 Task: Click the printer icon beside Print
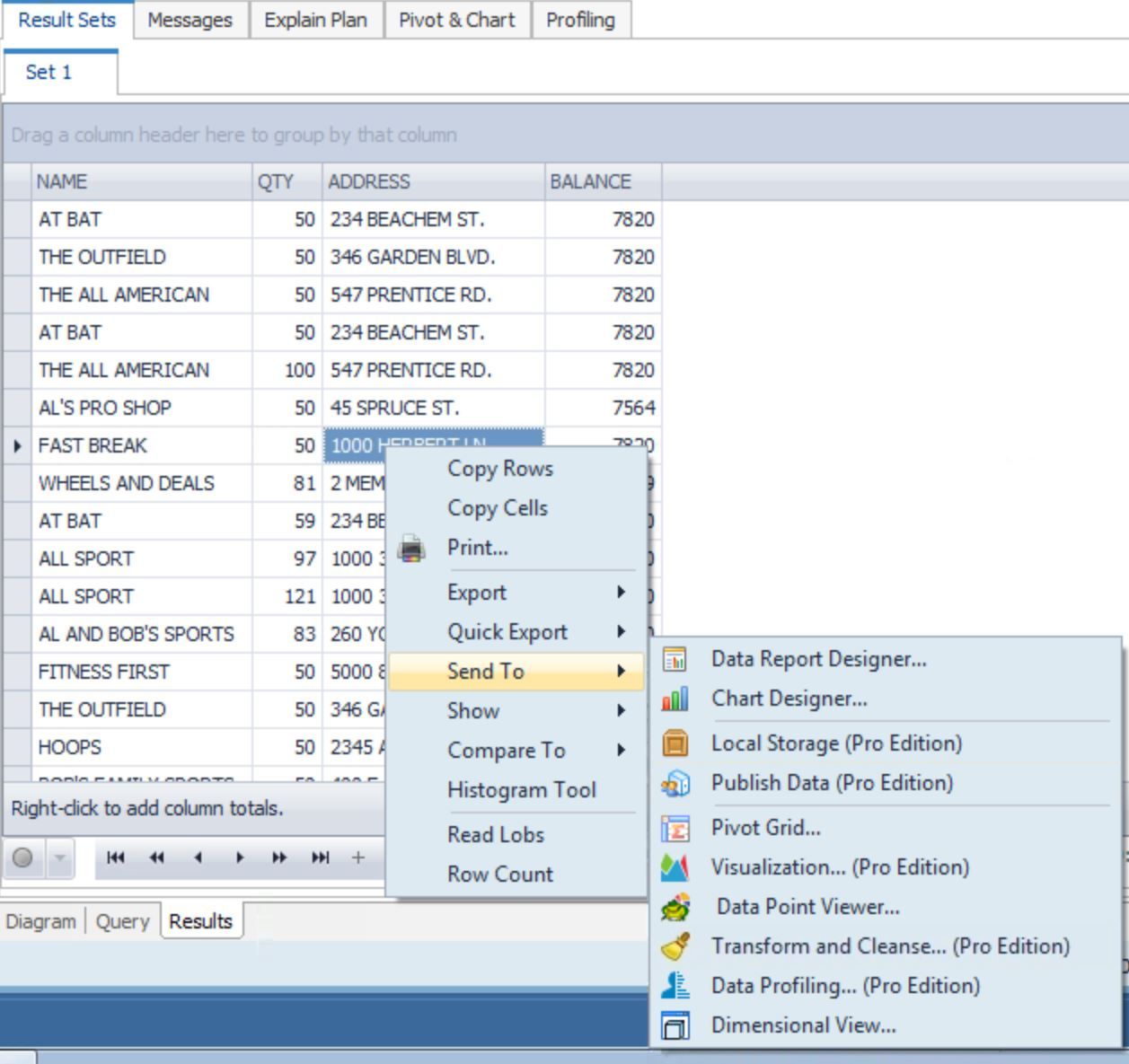(x=411, y=548)
